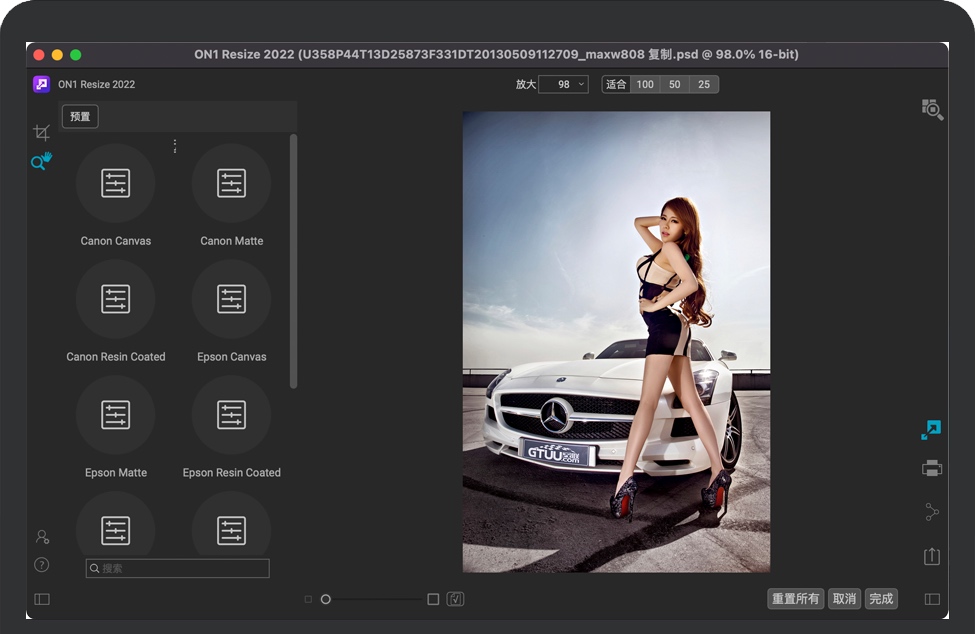Viewport: 975px width, 634px height.
Task: Click the 完成 done button
Action: pos(881,599)
